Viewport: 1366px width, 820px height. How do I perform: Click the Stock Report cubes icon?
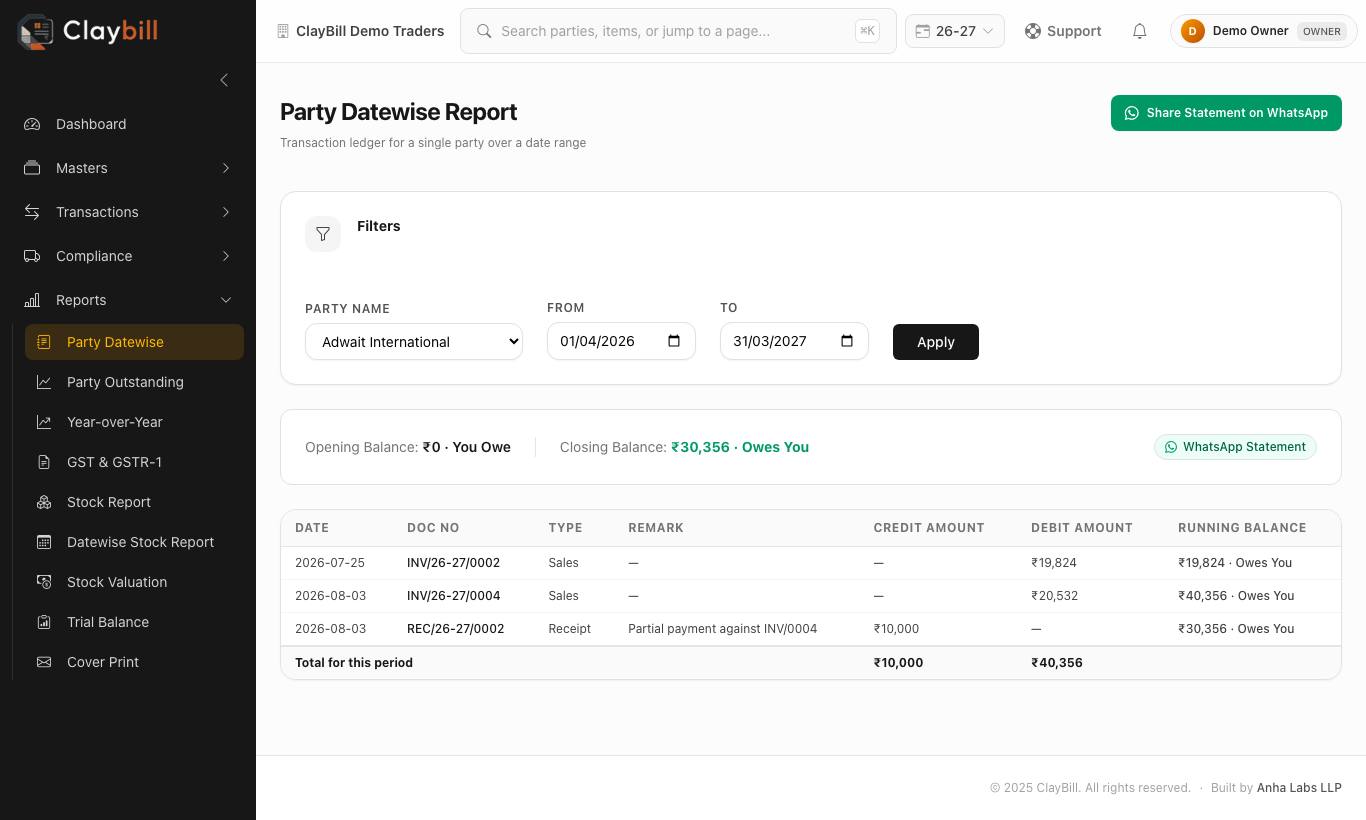point(44,502)
